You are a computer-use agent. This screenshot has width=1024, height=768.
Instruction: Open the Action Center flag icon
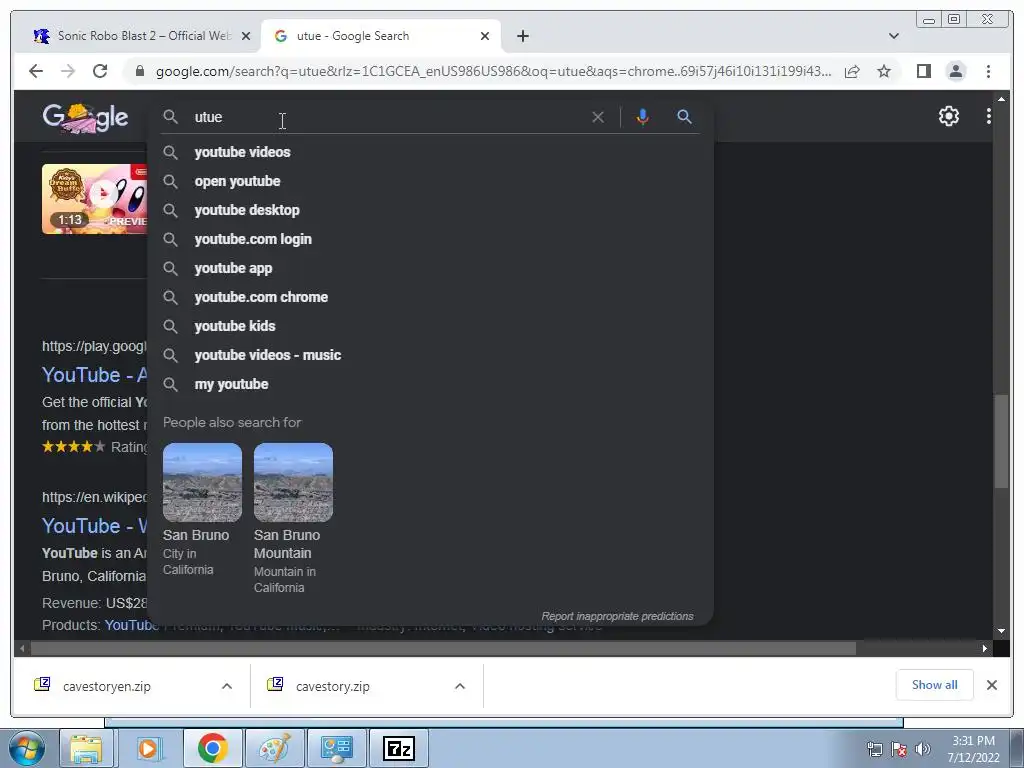tap(899, 749)
